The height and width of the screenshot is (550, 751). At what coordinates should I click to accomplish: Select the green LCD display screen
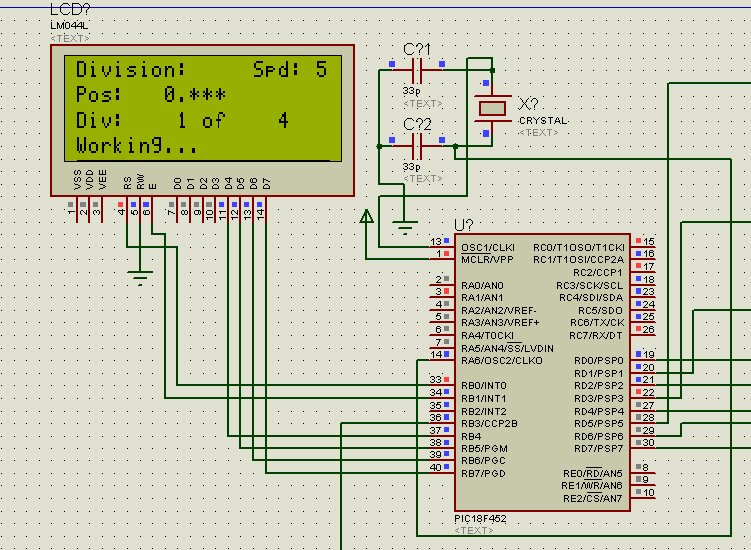(203, 107)
